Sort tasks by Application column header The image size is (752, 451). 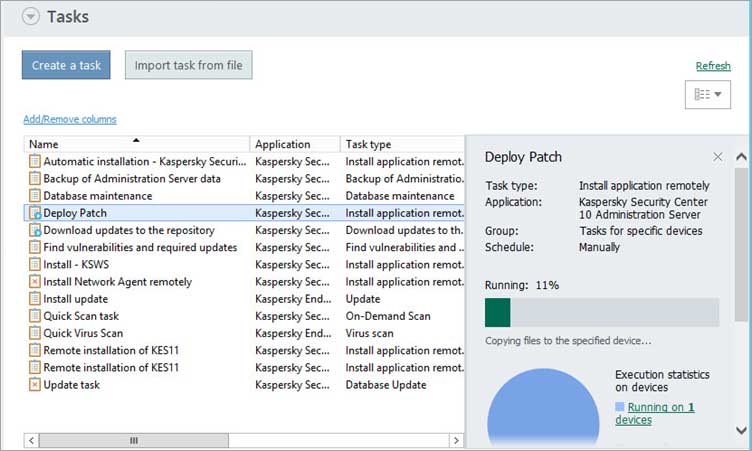click(295, 144)
